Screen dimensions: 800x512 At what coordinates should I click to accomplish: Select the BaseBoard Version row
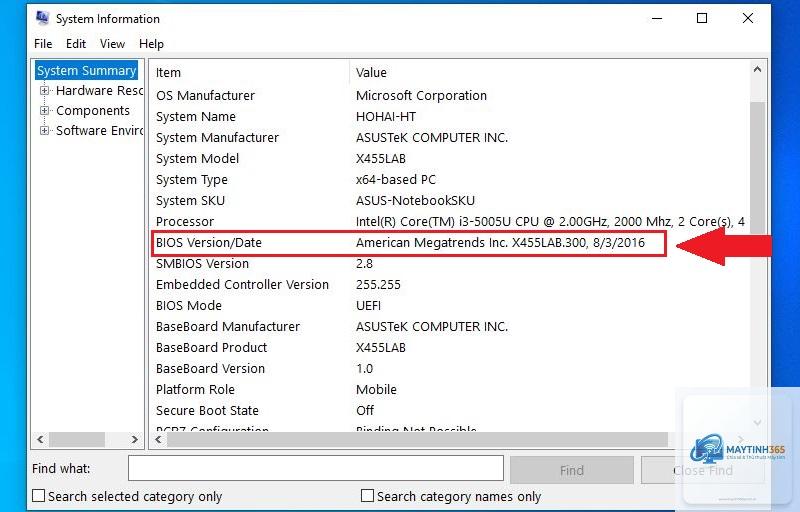coord(450,368)
